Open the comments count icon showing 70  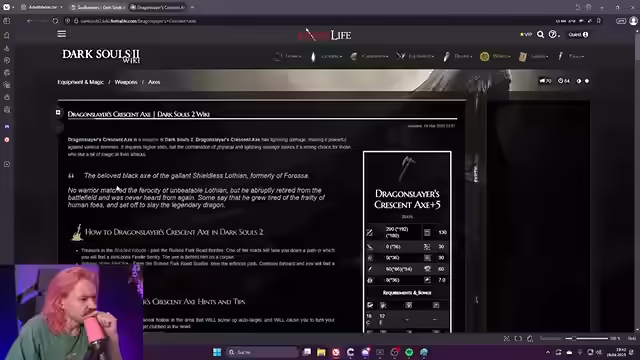point(545,81)
